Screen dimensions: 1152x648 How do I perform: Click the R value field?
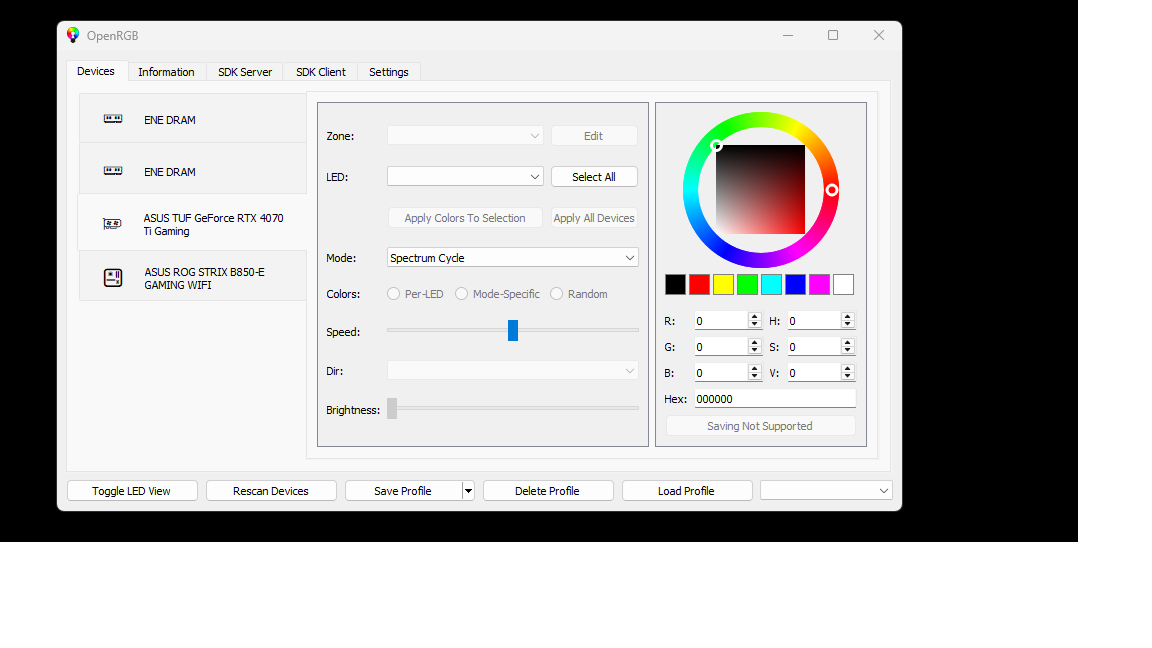pos(721,321)
